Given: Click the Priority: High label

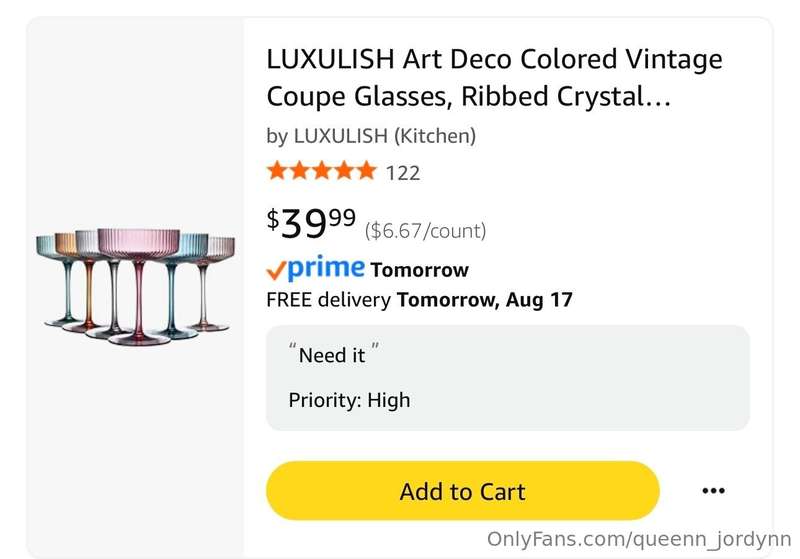Looking at the screenshot, I should pyautogui.click(x=349, y=400).
